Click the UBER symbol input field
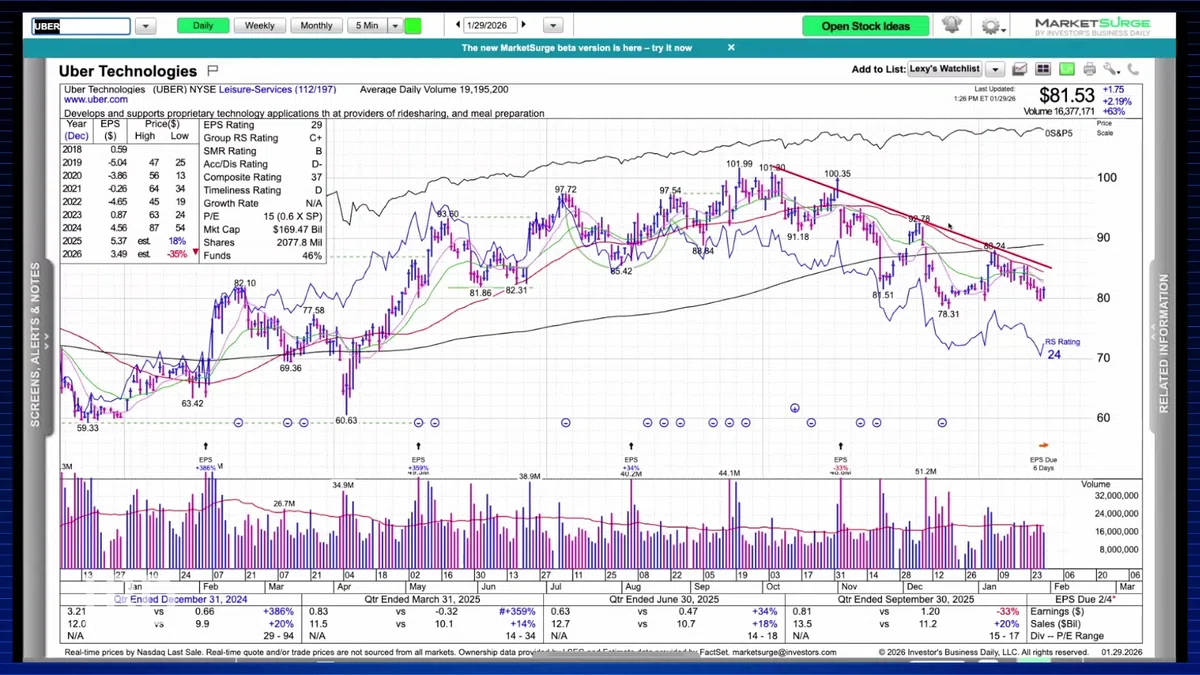Image resolution: width=1200 pixels, height=675 pixels. pyautogui.click(x=81, y=26)
